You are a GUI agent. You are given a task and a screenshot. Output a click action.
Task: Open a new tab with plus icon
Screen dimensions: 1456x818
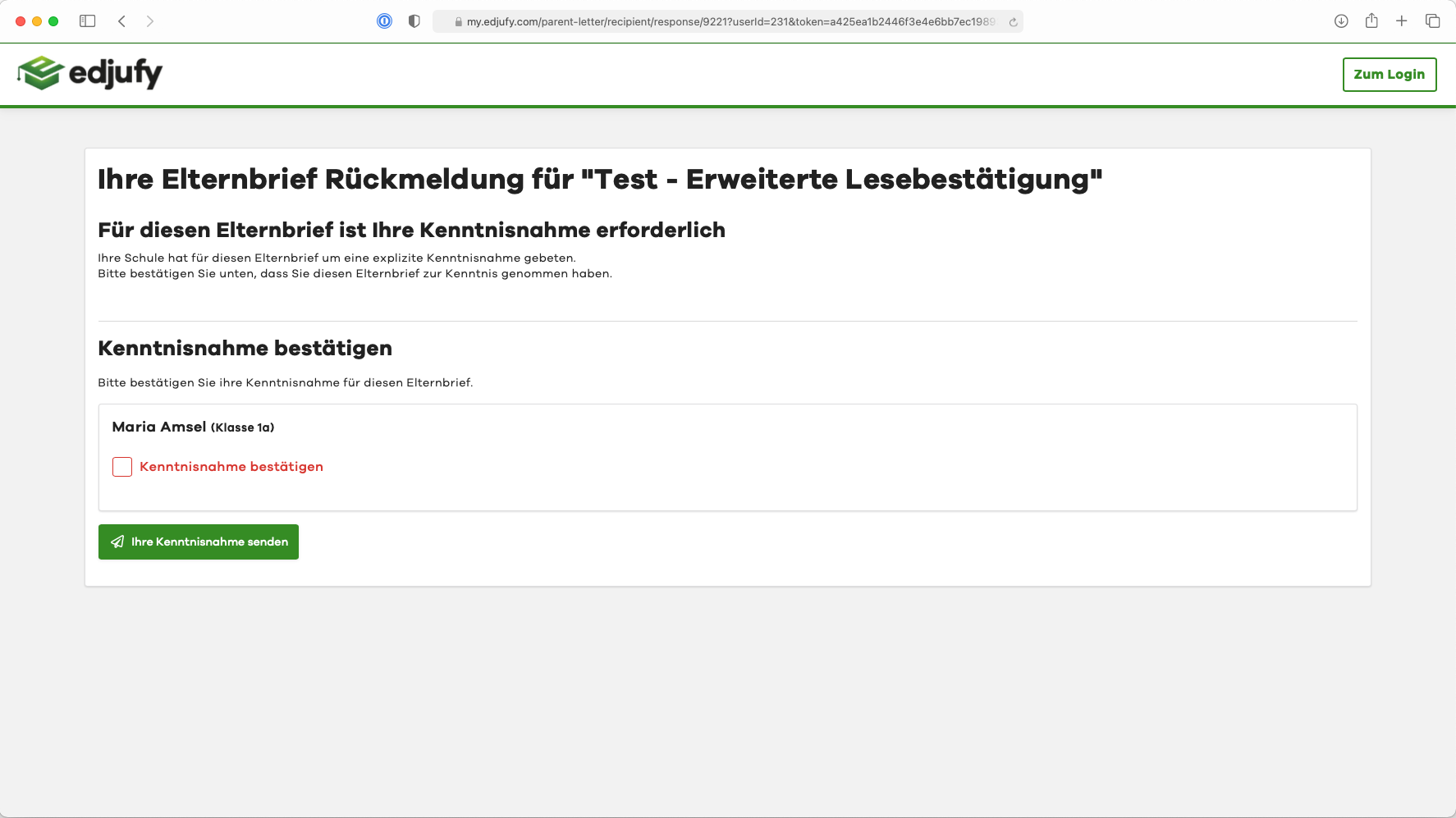coord(1402,21)
